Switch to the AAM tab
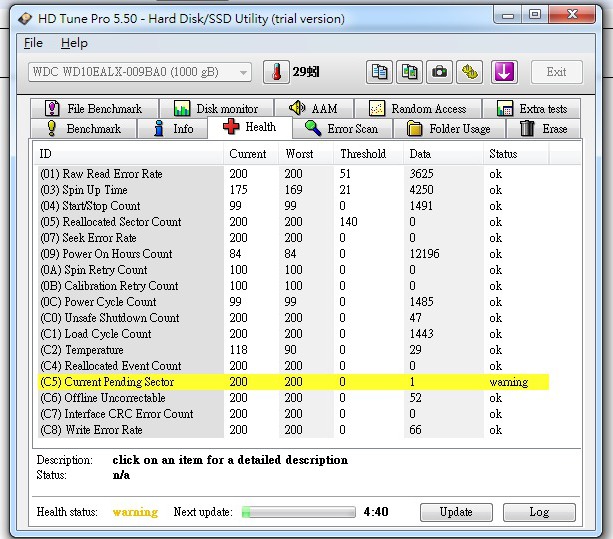This screenshot has height=539, width=613. 314,108
